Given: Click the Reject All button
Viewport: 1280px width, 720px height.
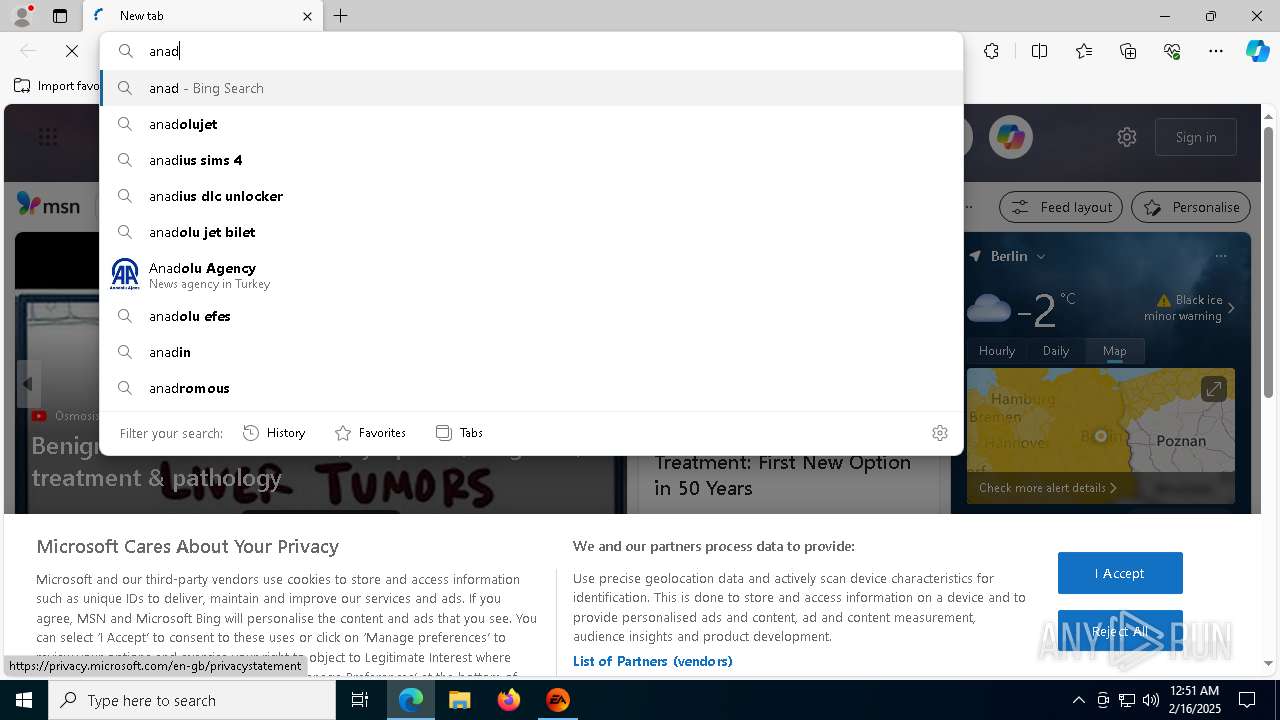Looking at the screenshot, I should coord(1120,631).
